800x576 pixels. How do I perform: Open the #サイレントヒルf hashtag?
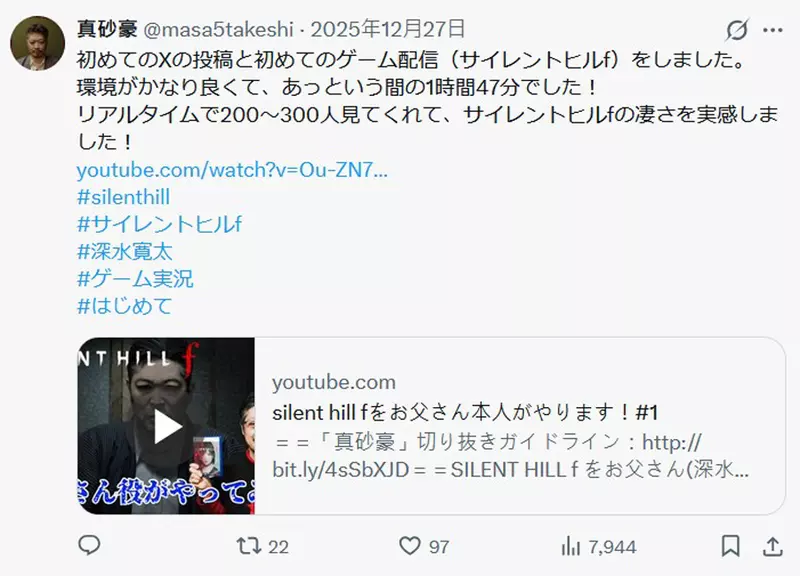pyautogui.click(x=159, y=224)
